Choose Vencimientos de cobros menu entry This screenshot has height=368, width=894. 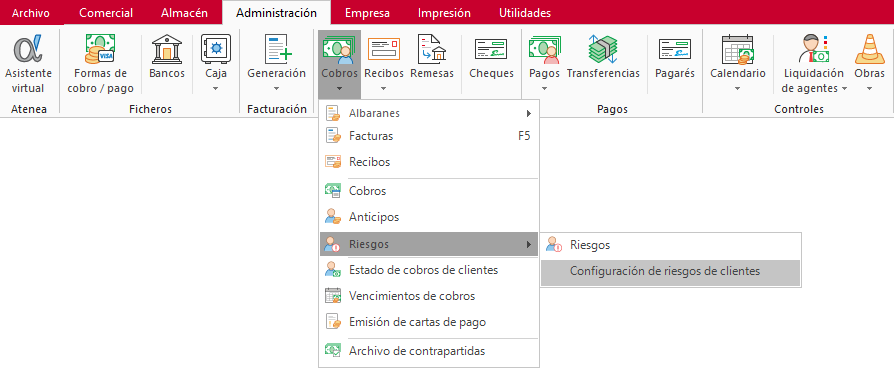429,296
